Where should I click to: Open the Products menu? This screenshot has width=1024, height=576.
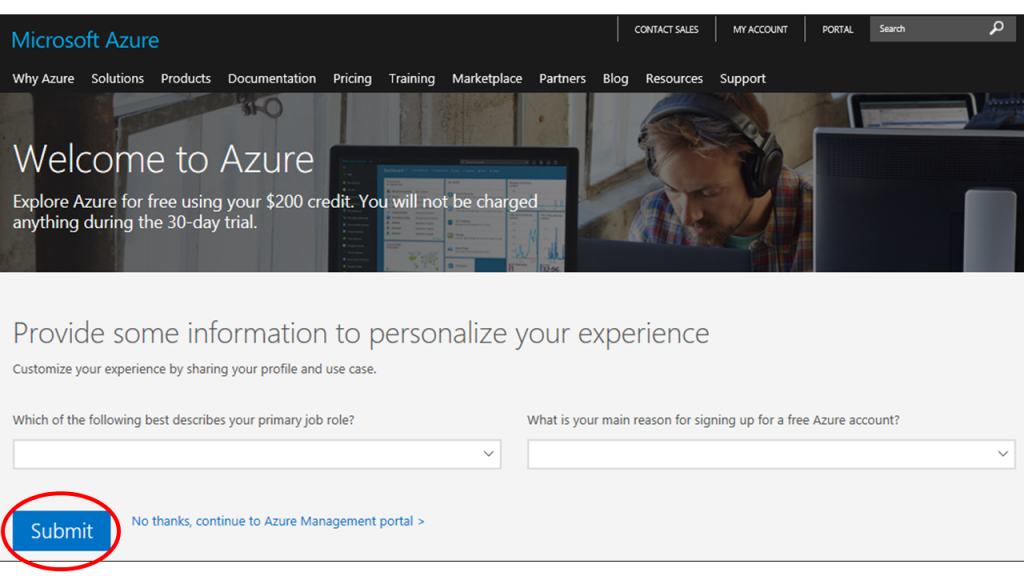[x=185, y=78]
